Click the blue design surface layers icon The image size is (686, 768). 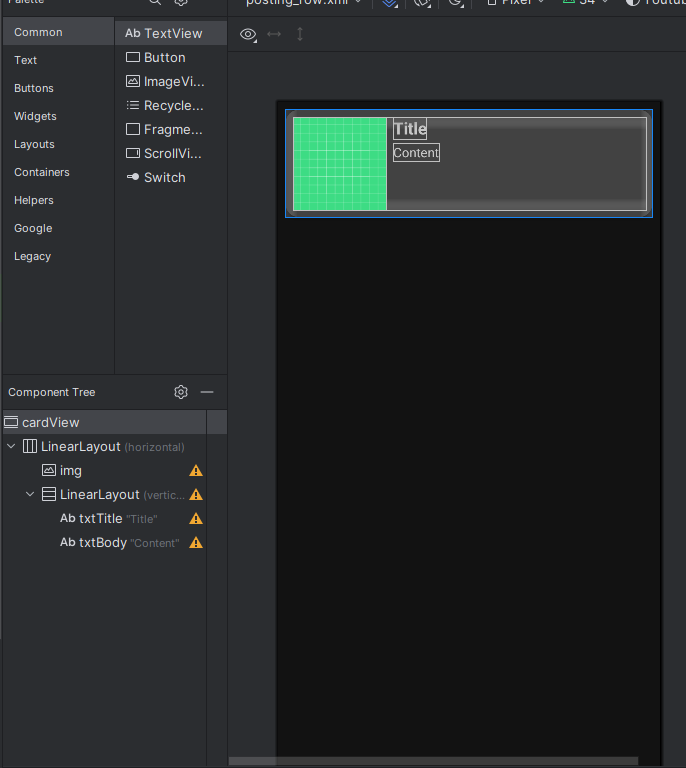390,3
